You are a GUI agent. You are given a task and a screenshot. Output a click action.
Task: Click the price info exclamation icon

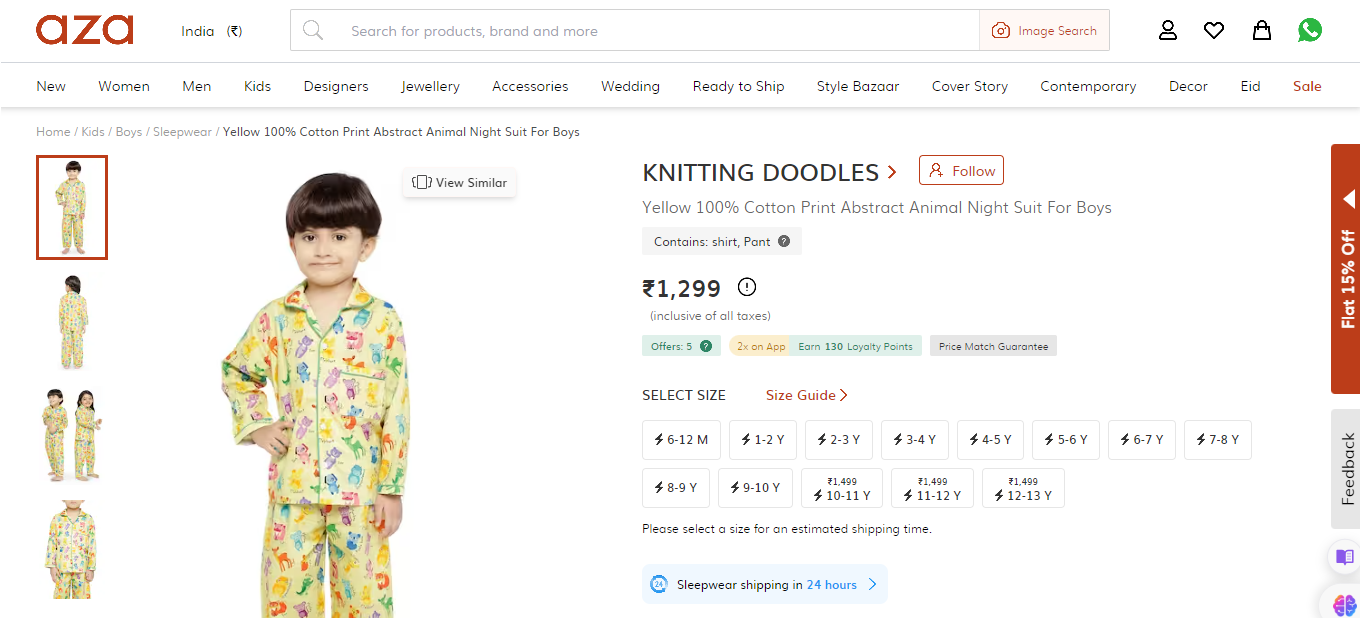pos(747,287)
